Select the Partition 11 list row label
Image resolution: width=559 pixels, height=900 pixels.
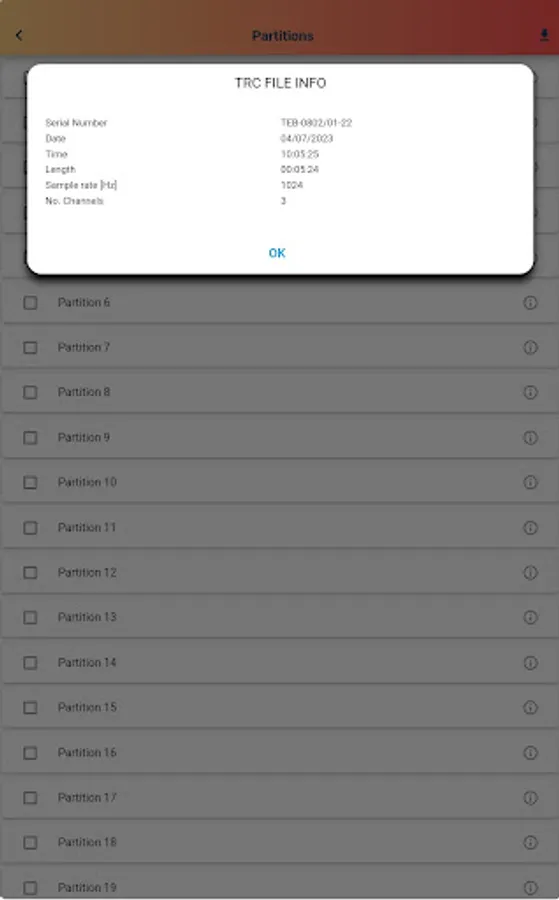[x=87, y=527]
